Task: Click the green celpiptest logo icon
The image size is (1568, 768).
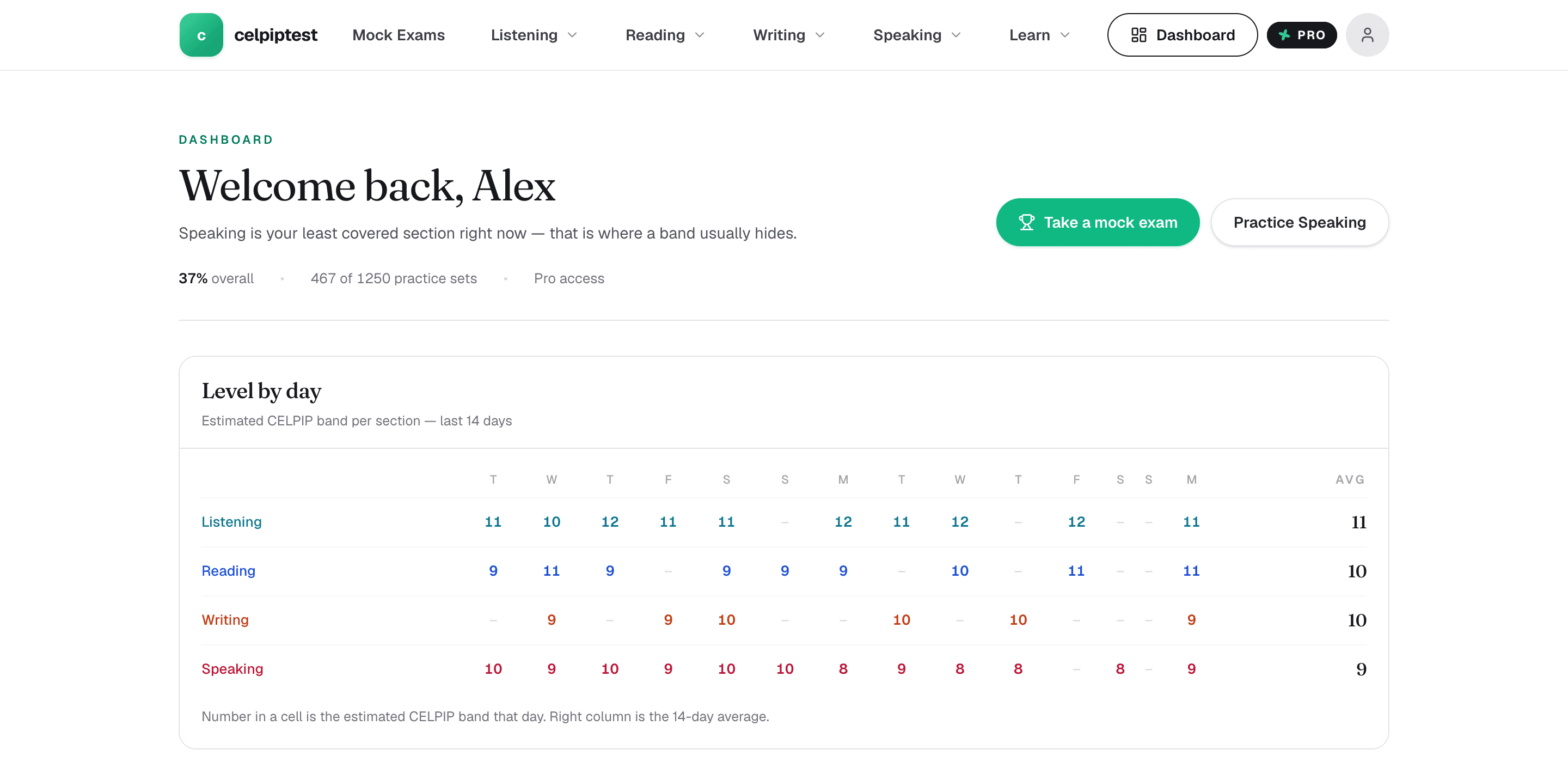Action: [x=201, y=35]
